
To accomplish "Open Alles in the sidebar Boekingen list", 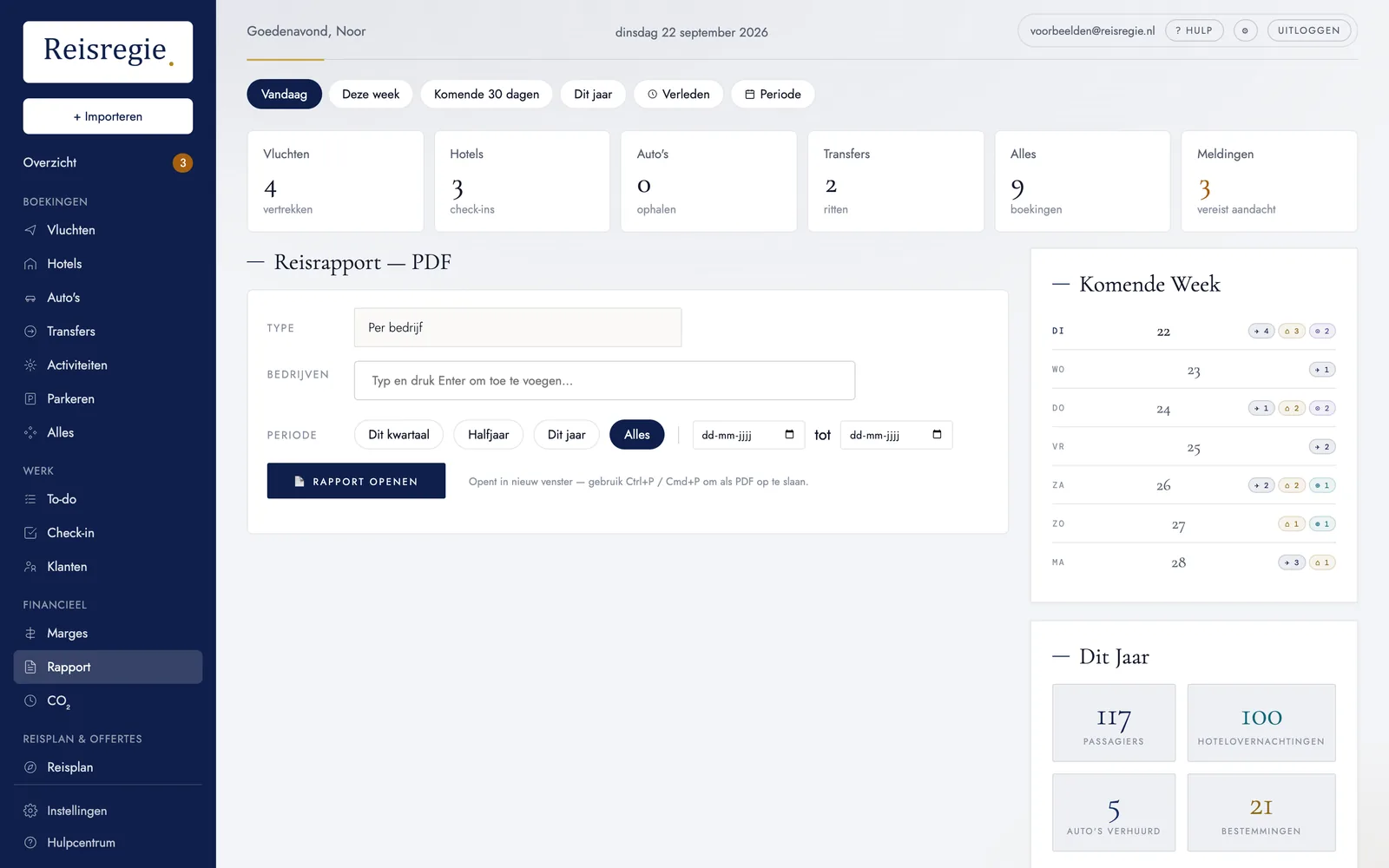I will 108,432.
